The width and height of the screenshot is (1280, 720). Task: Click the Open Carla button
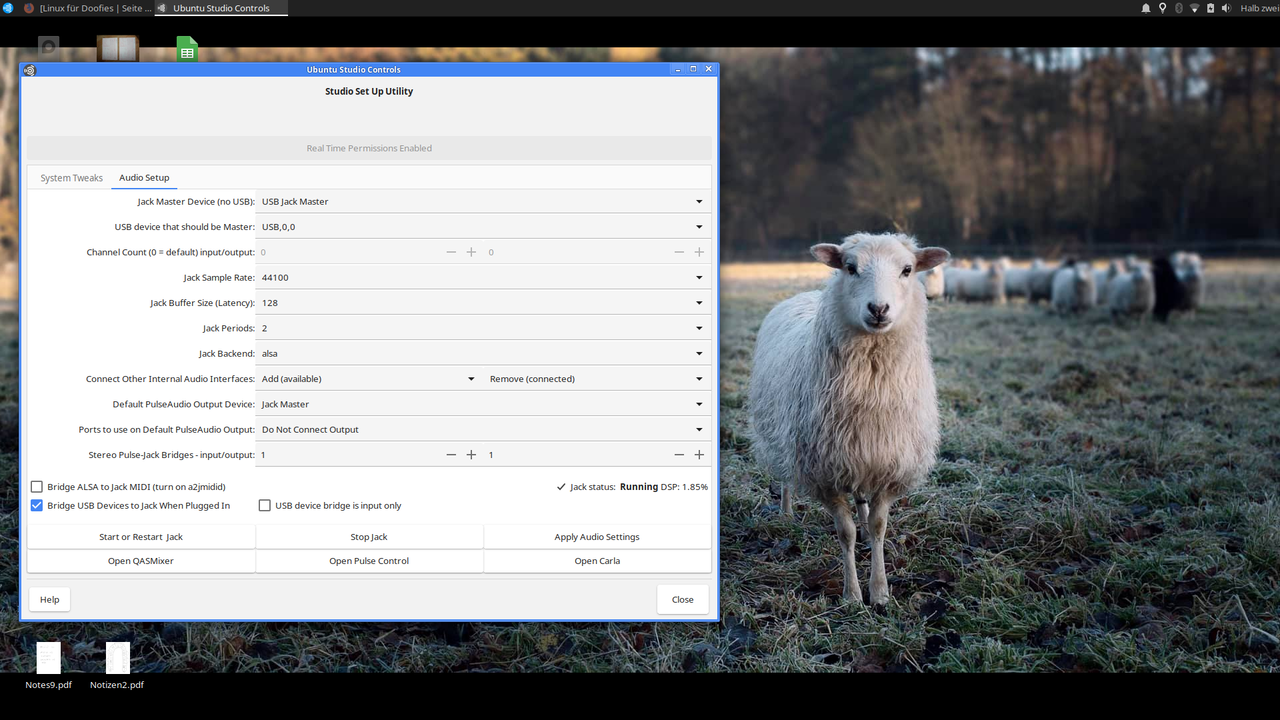click(597, 561)
